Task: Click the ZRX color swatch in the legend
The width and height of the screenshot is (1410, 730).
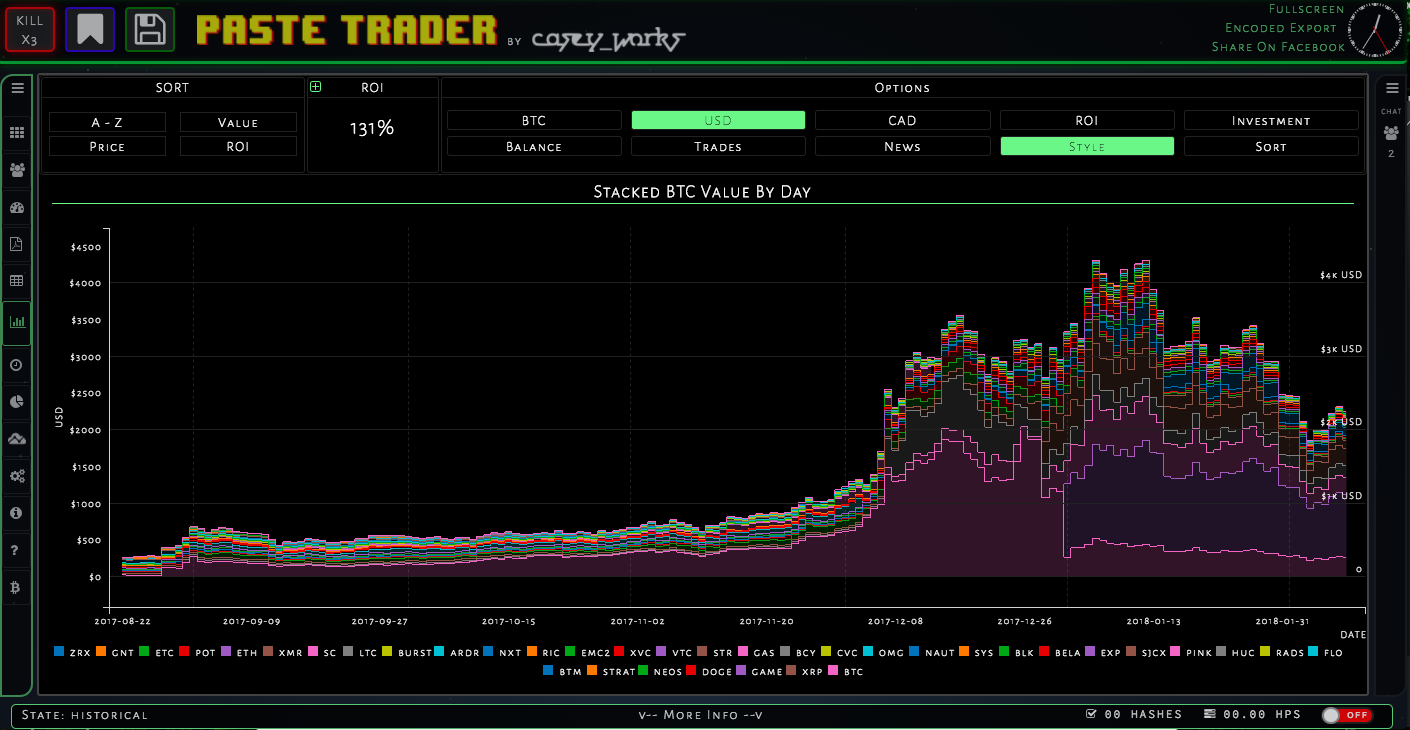Action: [x=57, y=652]
